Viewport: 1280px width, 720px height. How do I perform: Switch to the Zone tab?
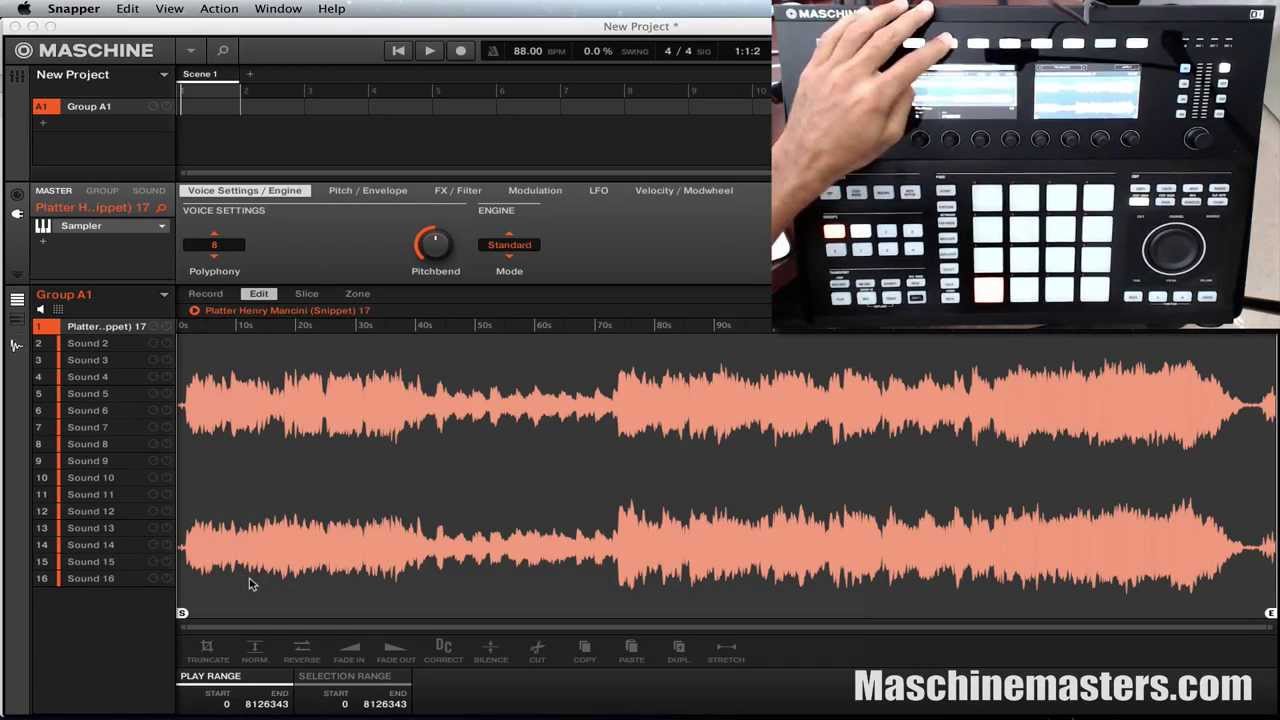(357, 294)
